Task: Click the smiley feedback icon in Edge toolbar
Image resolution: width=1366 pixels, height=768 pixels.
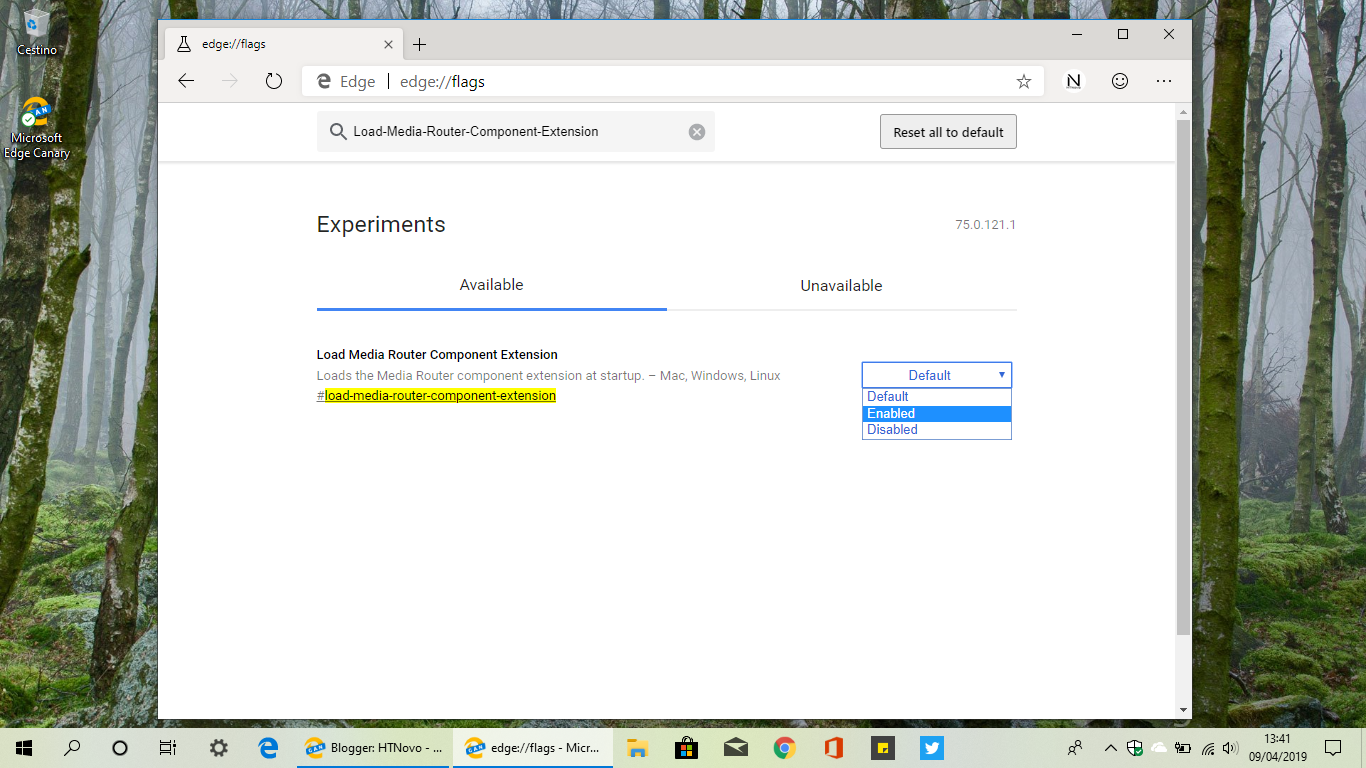Action: pyautogui.click(x=1119, y=81)
